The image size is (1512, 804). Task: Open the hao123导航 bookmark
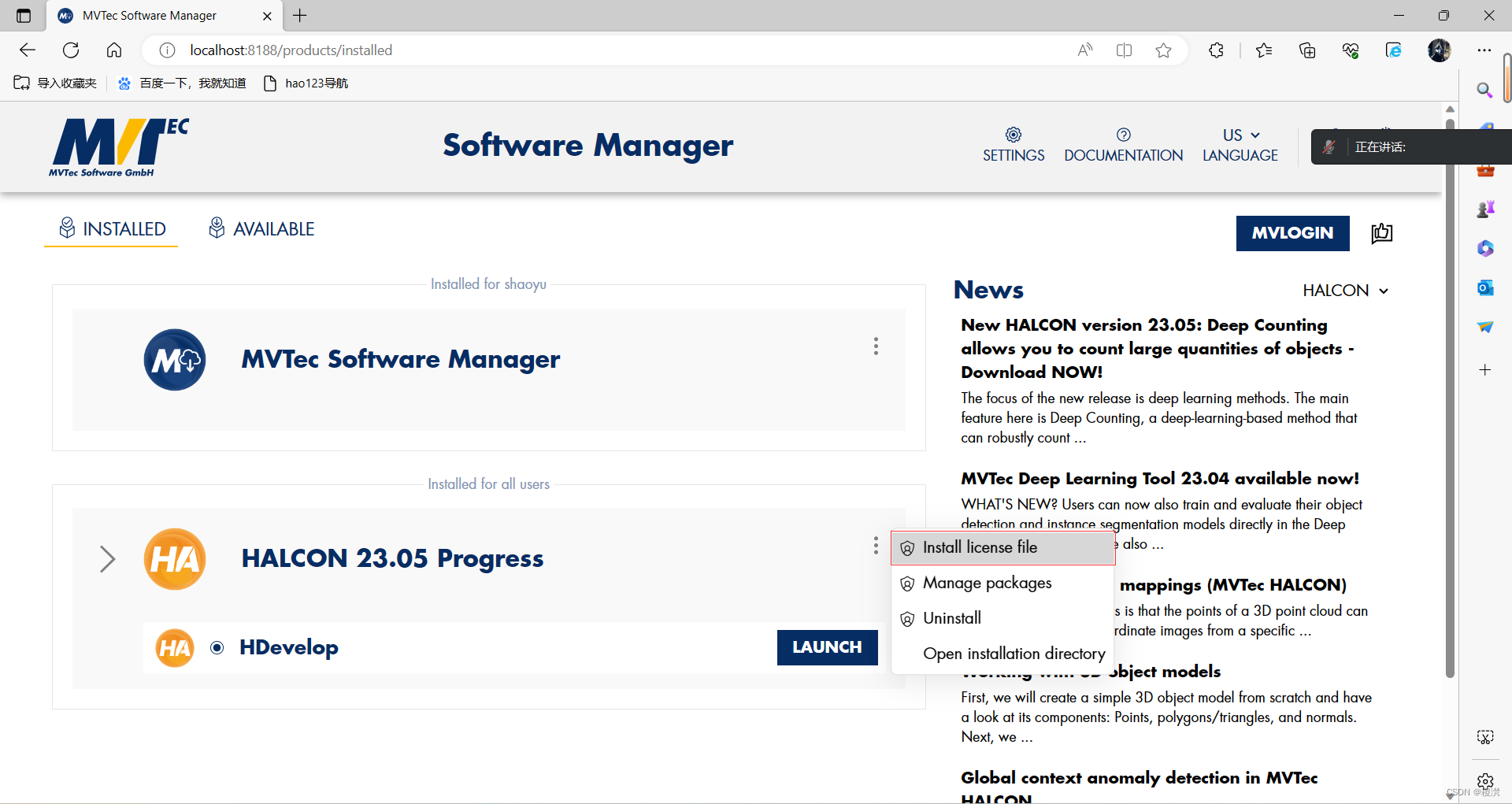[306, 83]
